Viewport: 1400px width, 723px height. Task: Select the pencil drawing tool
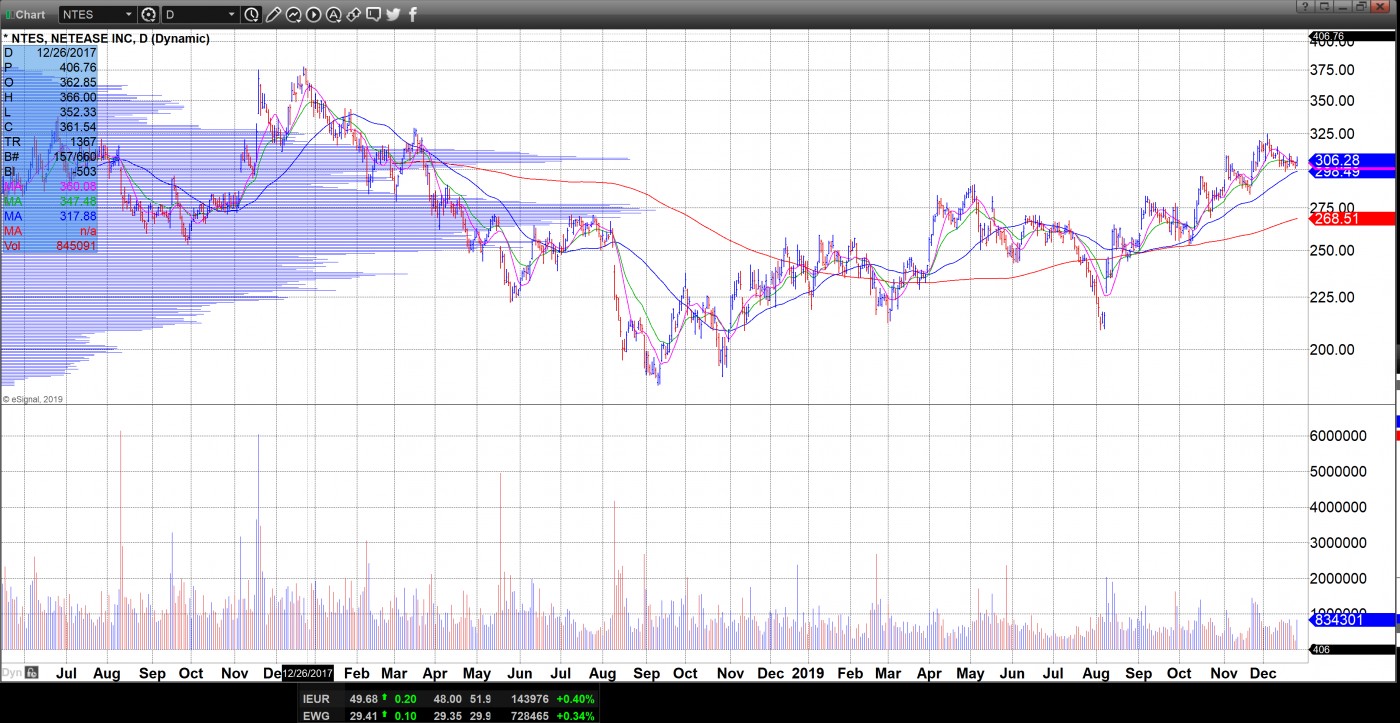[273, 14]
